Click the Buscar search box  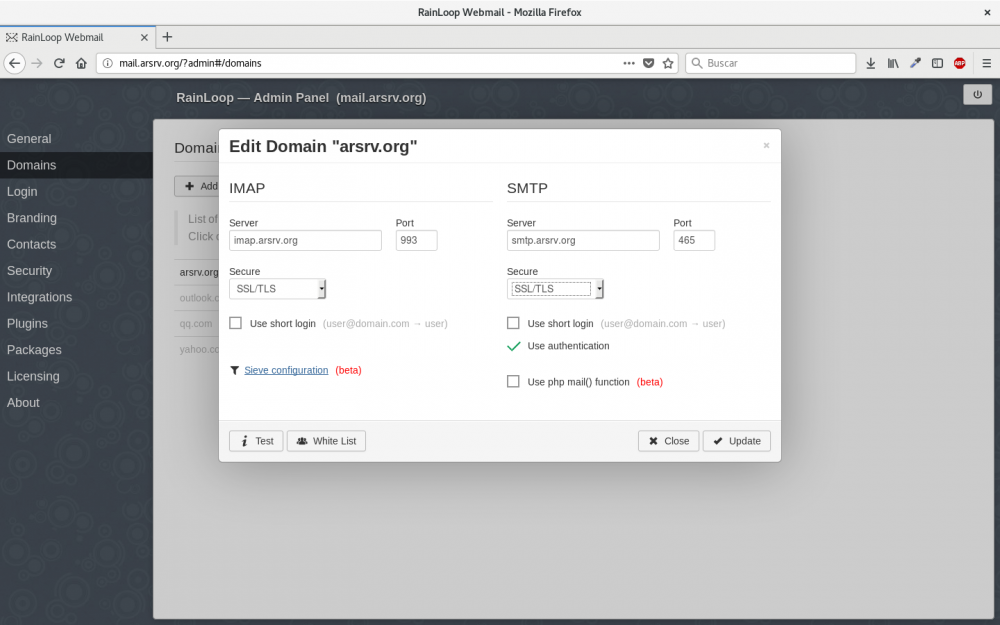click(x=770, y=63)
